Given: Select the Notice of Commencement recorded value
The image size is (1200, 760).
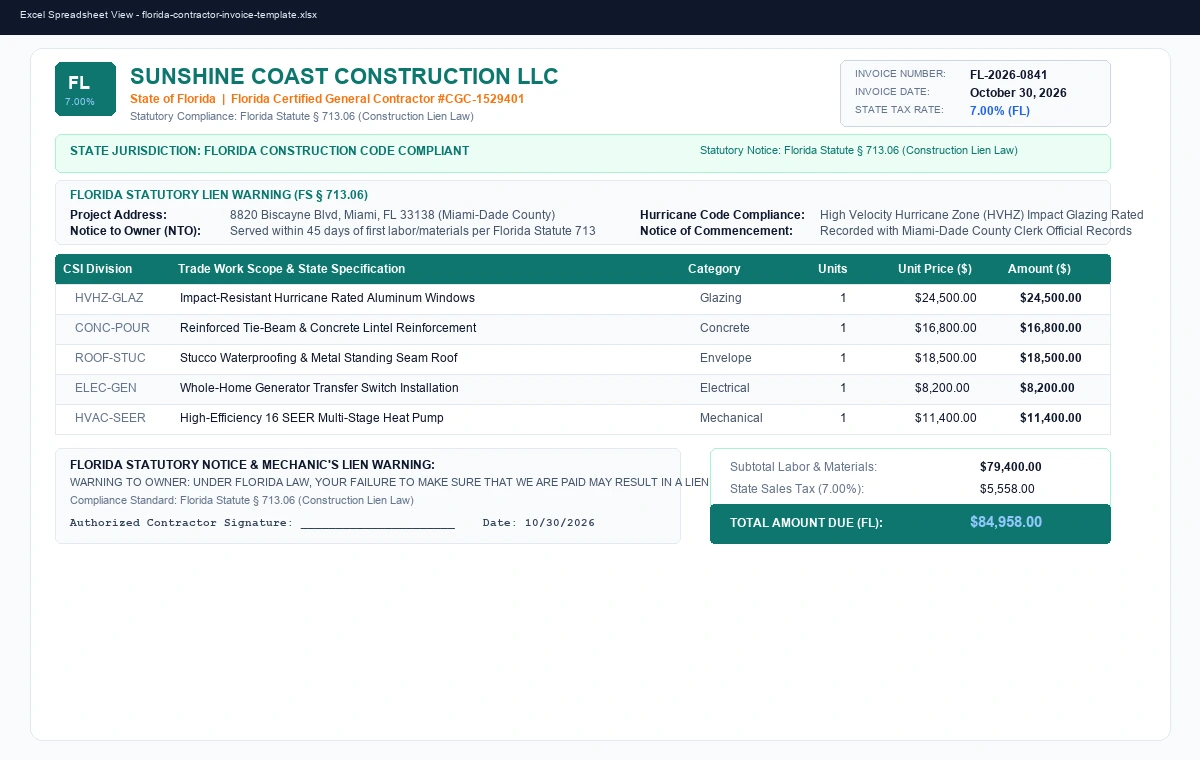Looking at the screenshot, I should (x=976, y=231).
